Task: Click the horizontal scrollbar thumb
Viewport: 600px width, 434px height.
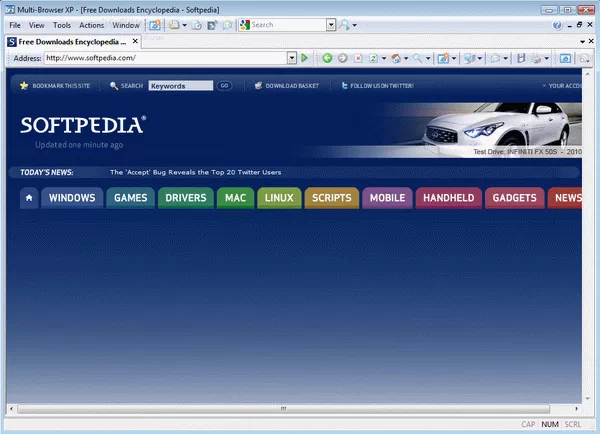Action: pos(283,409)
